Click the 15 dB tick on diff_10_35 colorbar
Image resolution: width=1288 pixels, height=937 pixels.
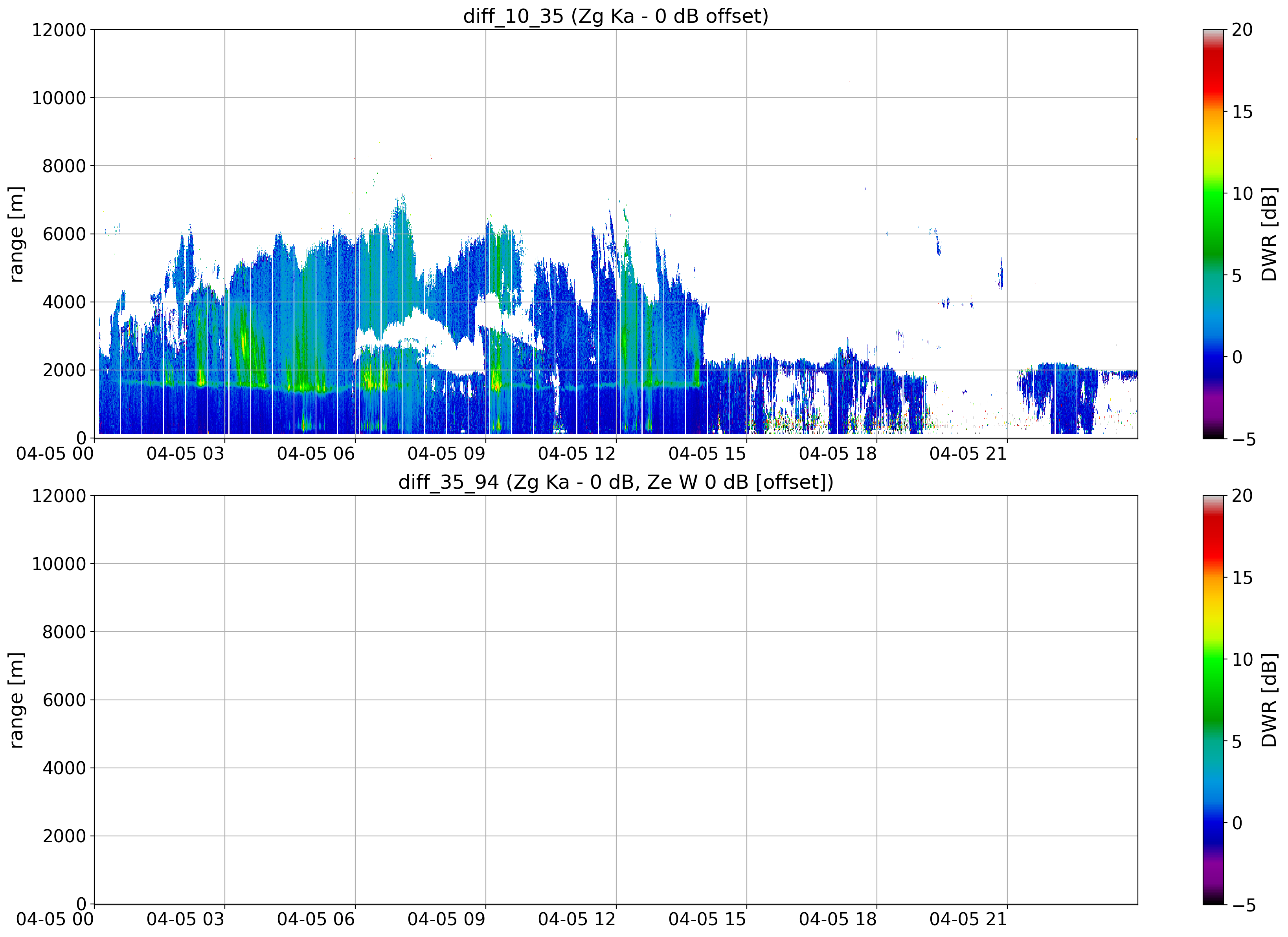pyautogui.click(x=1242, y=112)
